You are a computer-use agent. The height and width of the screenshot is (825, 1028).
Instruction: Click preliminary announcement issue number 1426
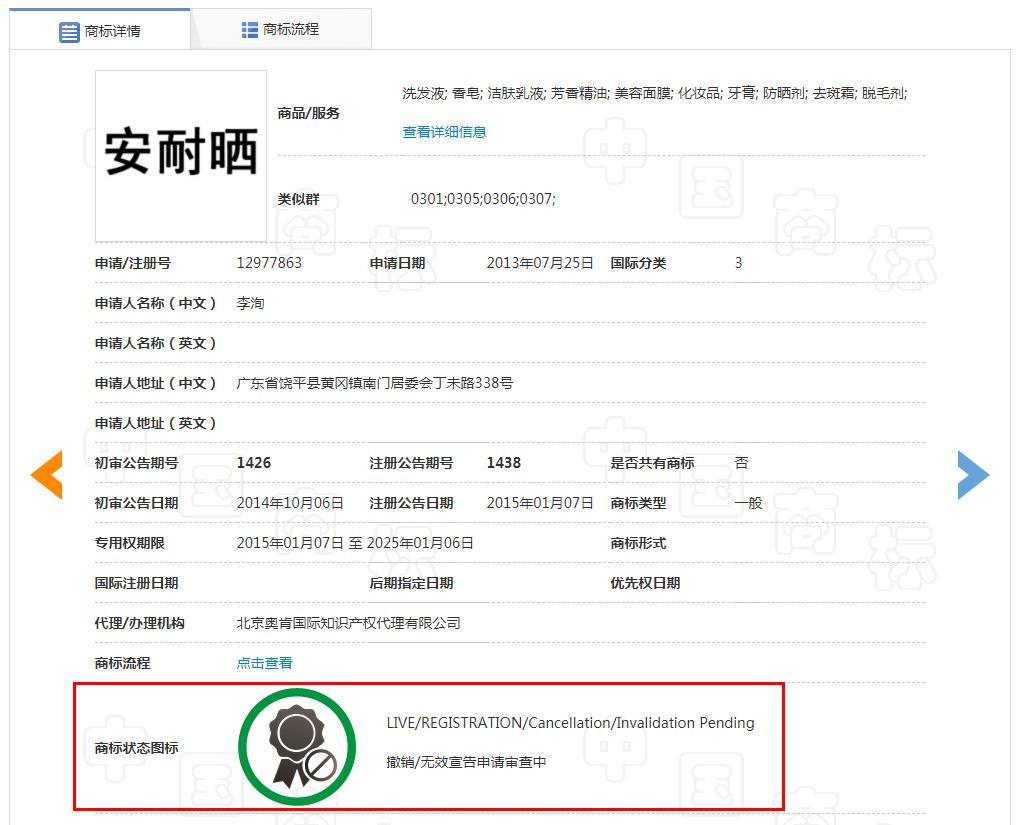(254, 463)
